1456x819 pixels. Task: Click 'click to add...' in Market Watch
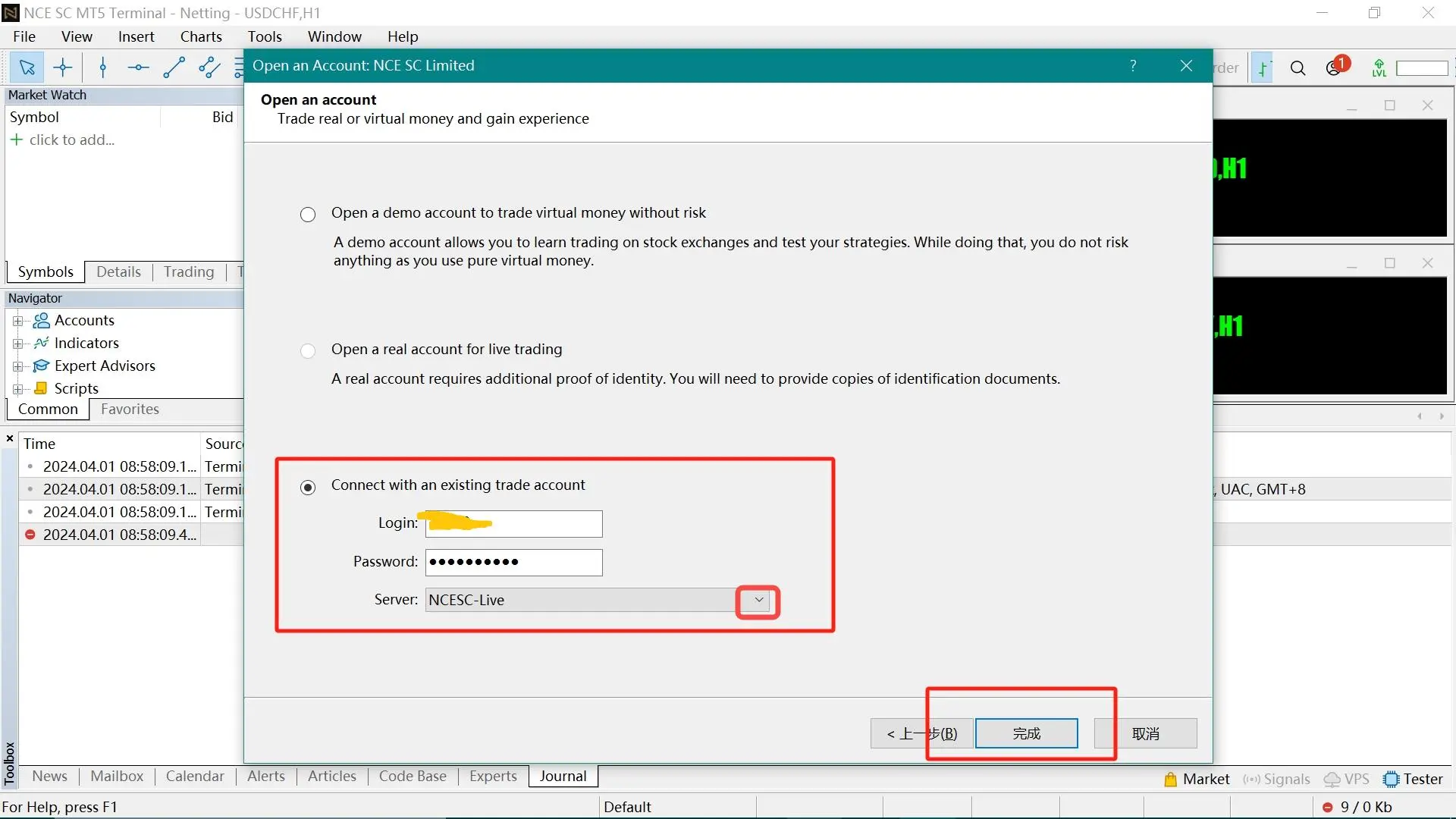tap(72, 140)
